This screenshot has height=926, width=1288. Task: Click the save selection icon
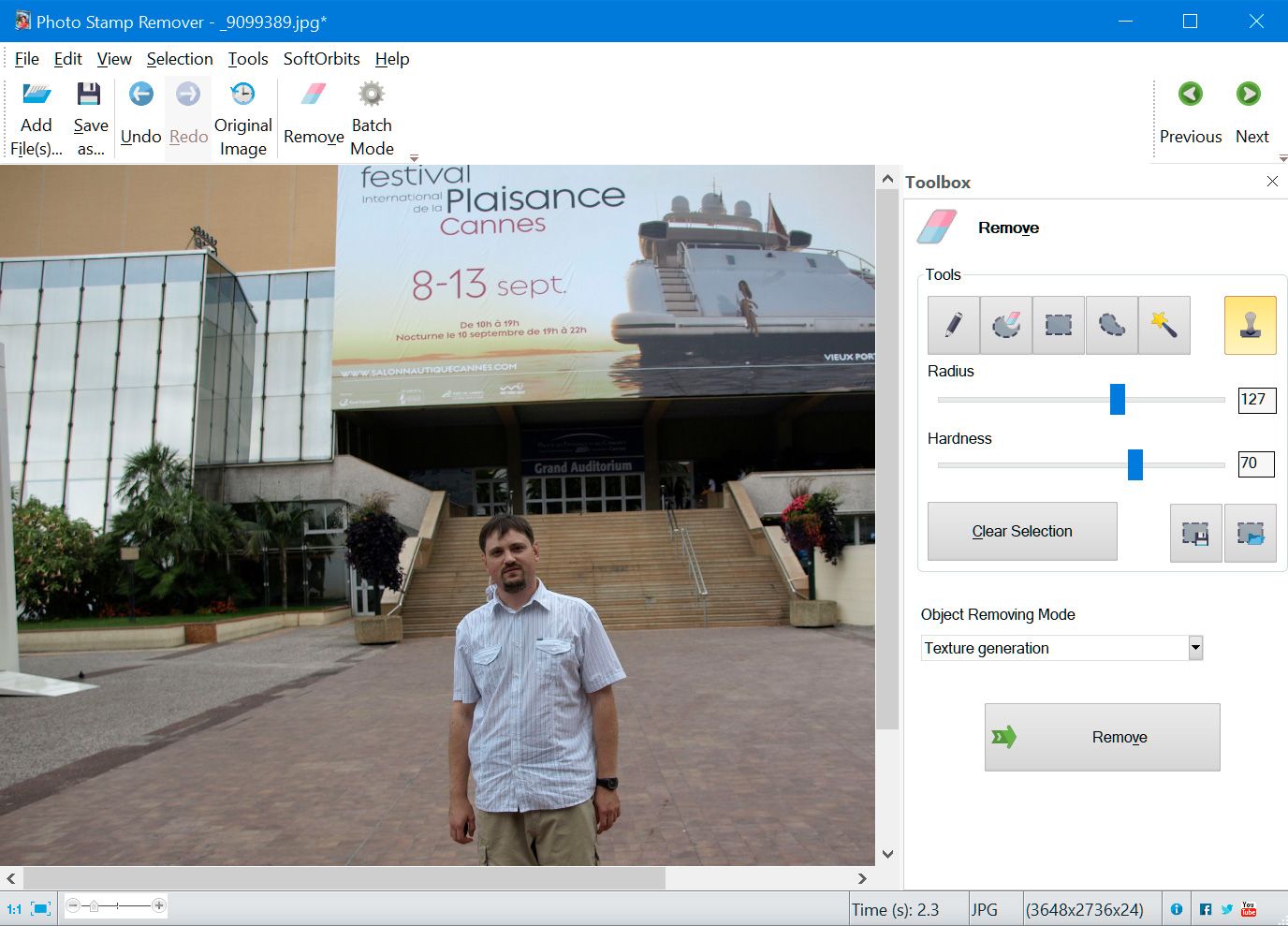coord(1195,533)
